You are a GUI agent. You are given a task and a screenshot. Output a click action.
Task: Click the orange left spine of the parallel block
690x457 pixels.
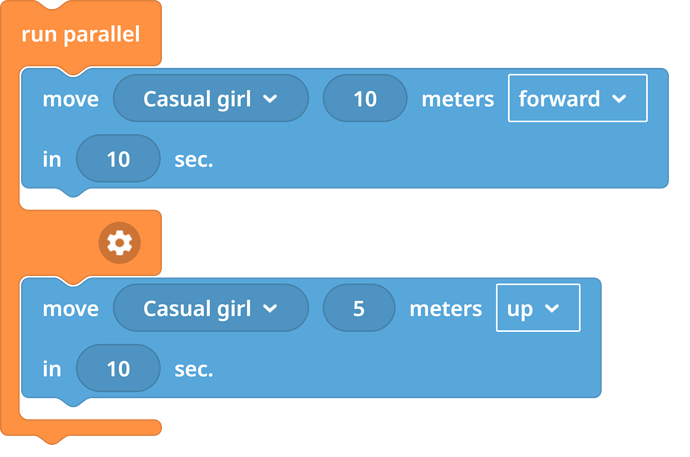[x=9, y=300]
